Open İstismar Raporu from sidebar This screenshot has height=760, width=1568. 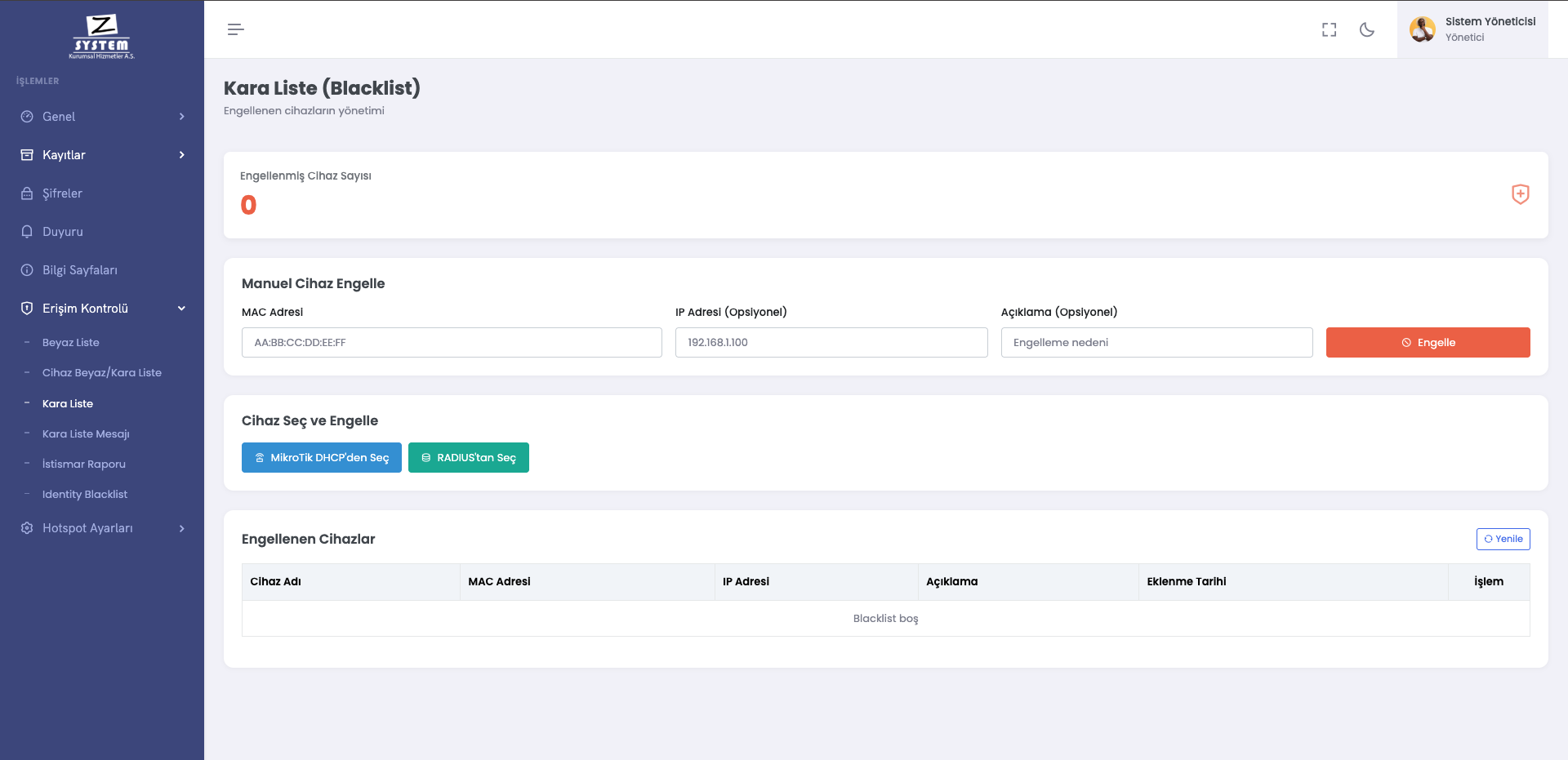coord(84,464)
